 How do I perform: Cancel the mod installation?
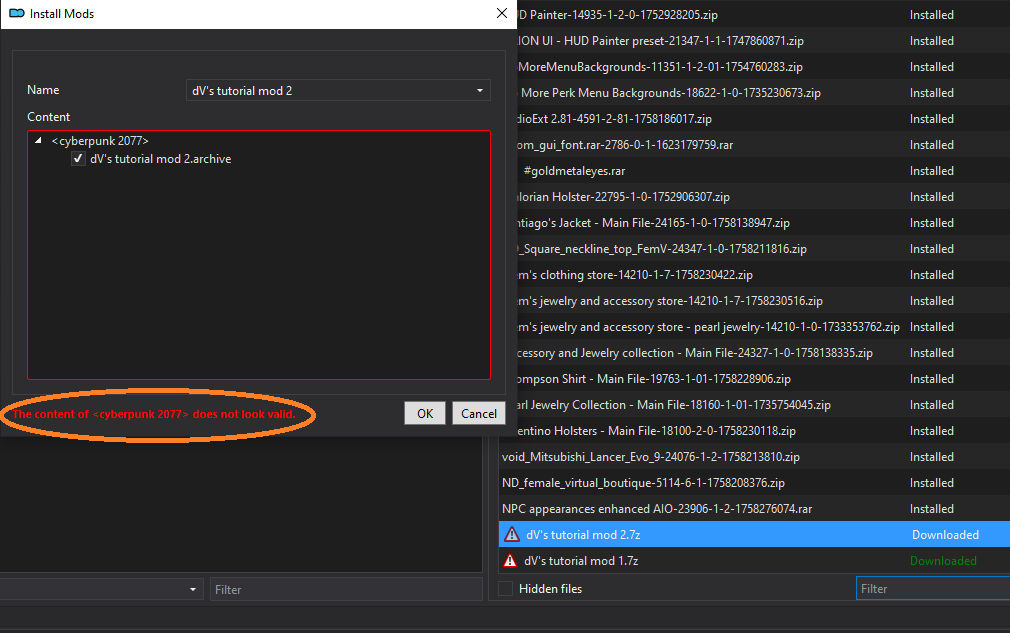[478, 413]
